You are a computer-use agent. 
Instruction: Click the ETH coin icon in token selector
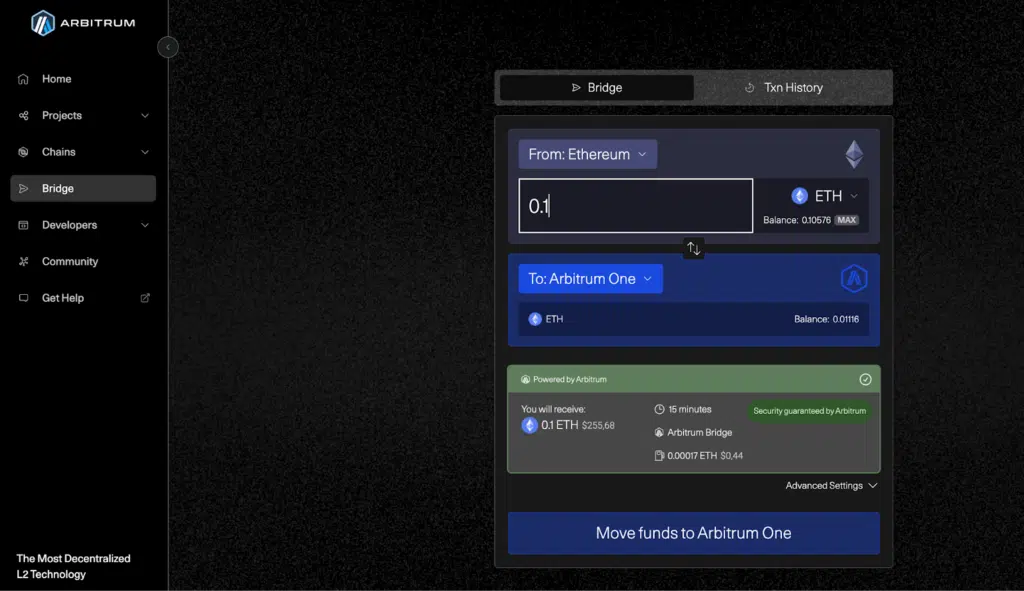[799, 196]
